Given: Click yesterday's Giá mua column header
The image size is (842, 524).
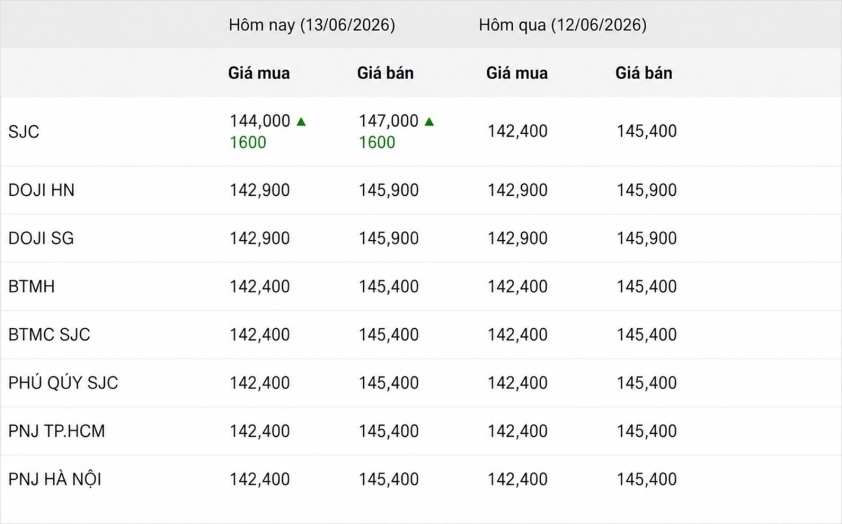Looking at the screenshot, I should 517,73.
